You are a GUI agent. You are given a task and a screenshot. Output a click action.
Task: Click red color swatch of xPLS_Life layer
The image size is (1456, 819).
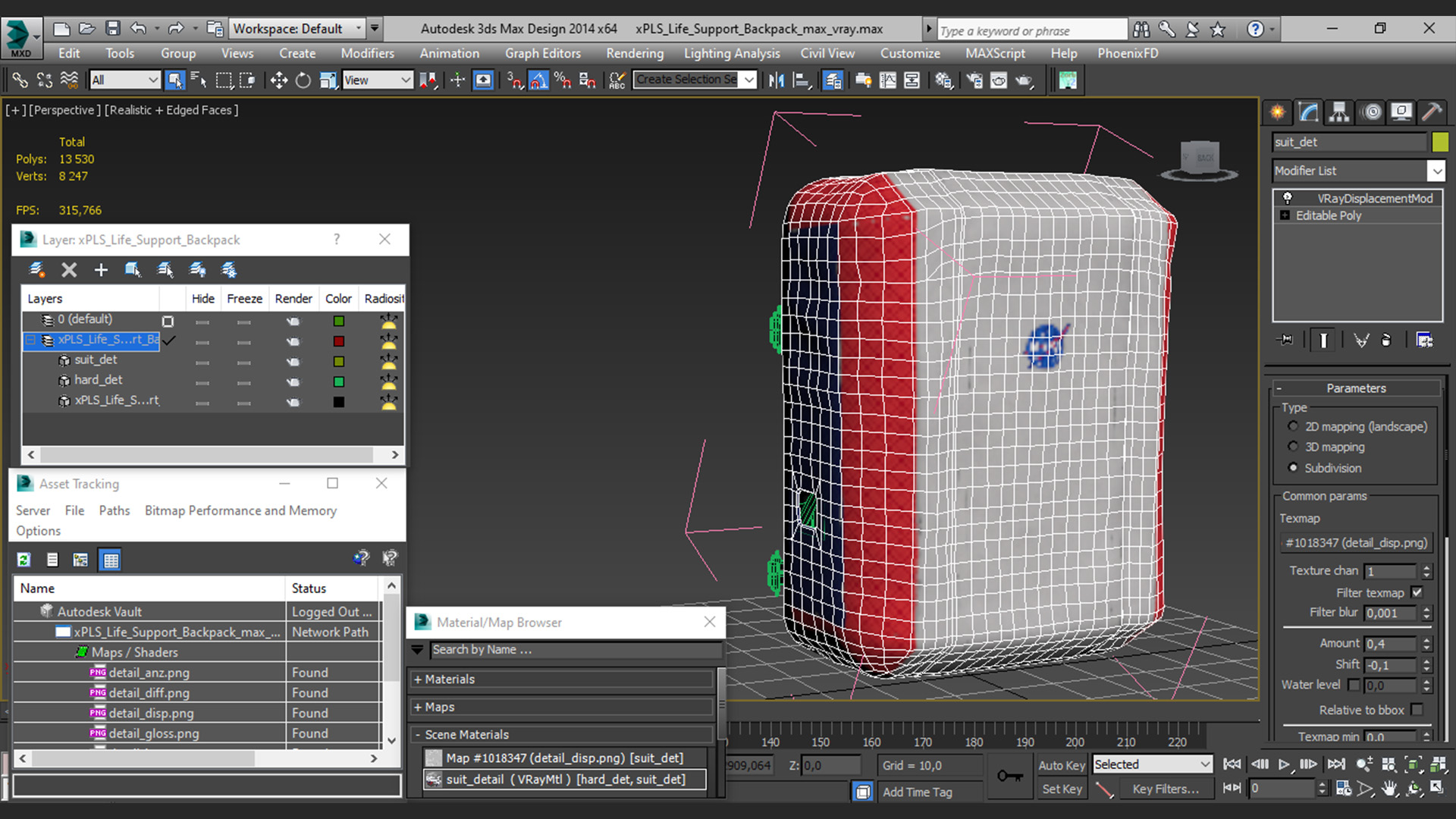(x=339, y=341)
